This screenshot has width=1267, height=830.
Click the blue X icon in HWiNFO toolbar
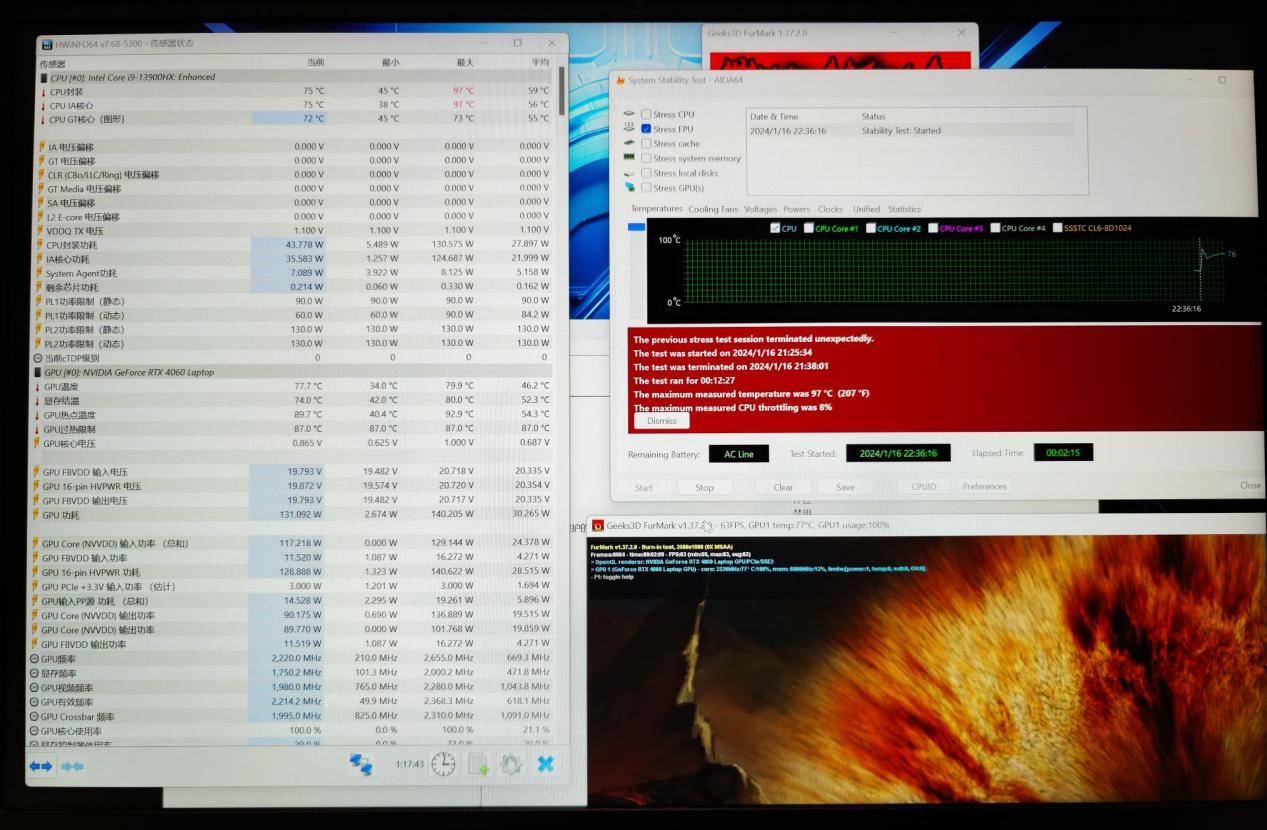click(545, 764)
